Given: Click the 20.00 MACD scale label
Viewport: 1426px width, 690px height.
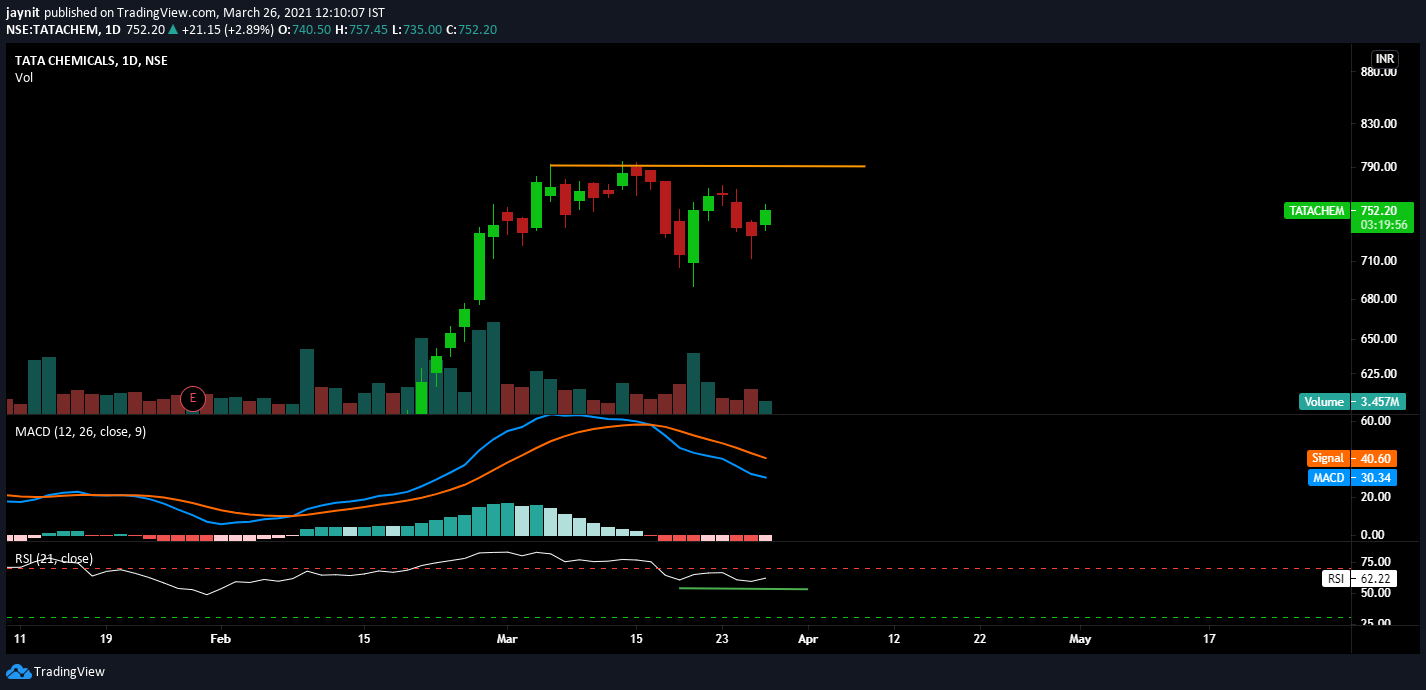Looking at the screenshot, I should (1376, 497).
